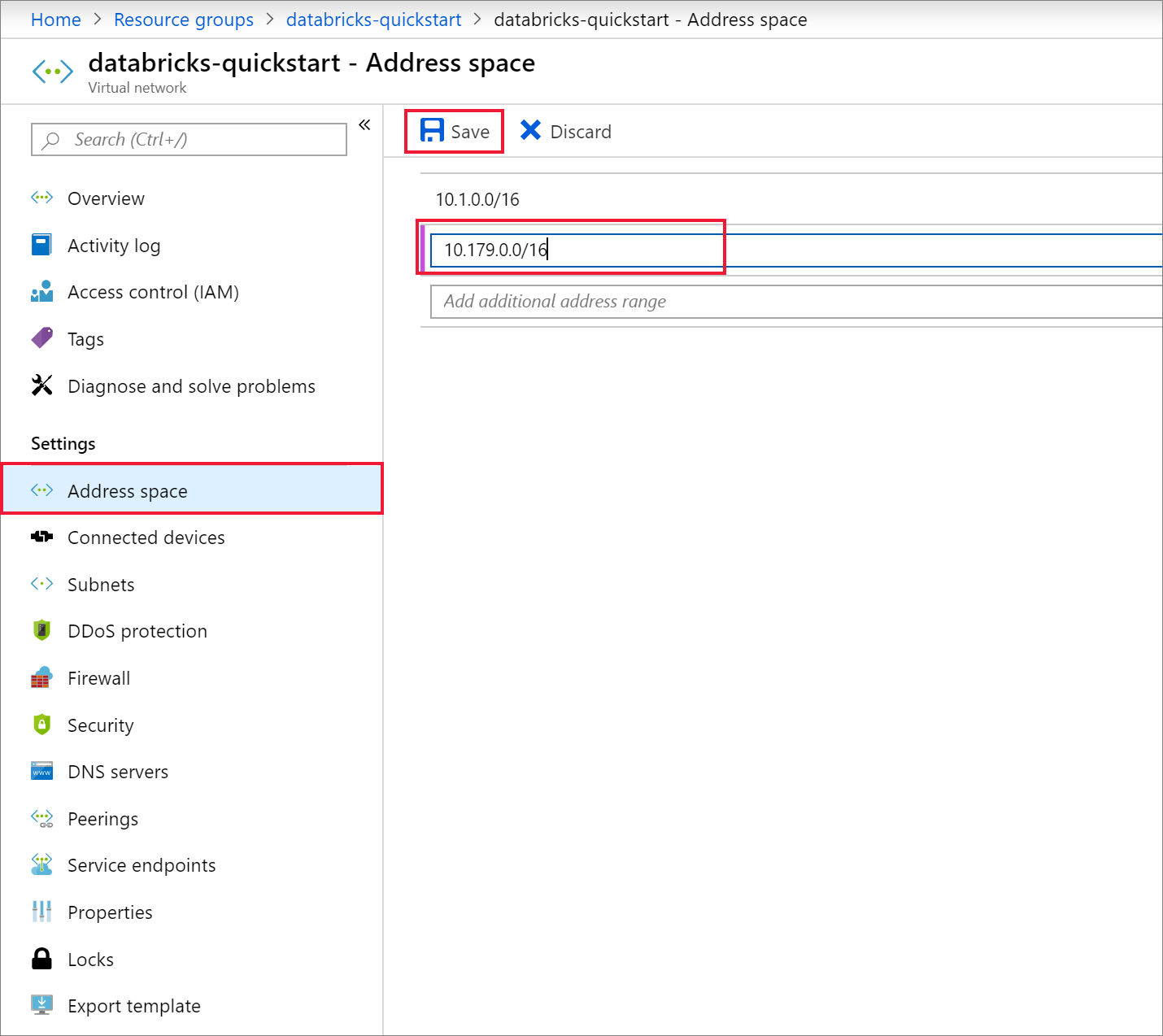Image resolution: width=1163 pixels, height=1036 pixels.
Task: Open Service endpoints settings
Action: tap(41, 864)
